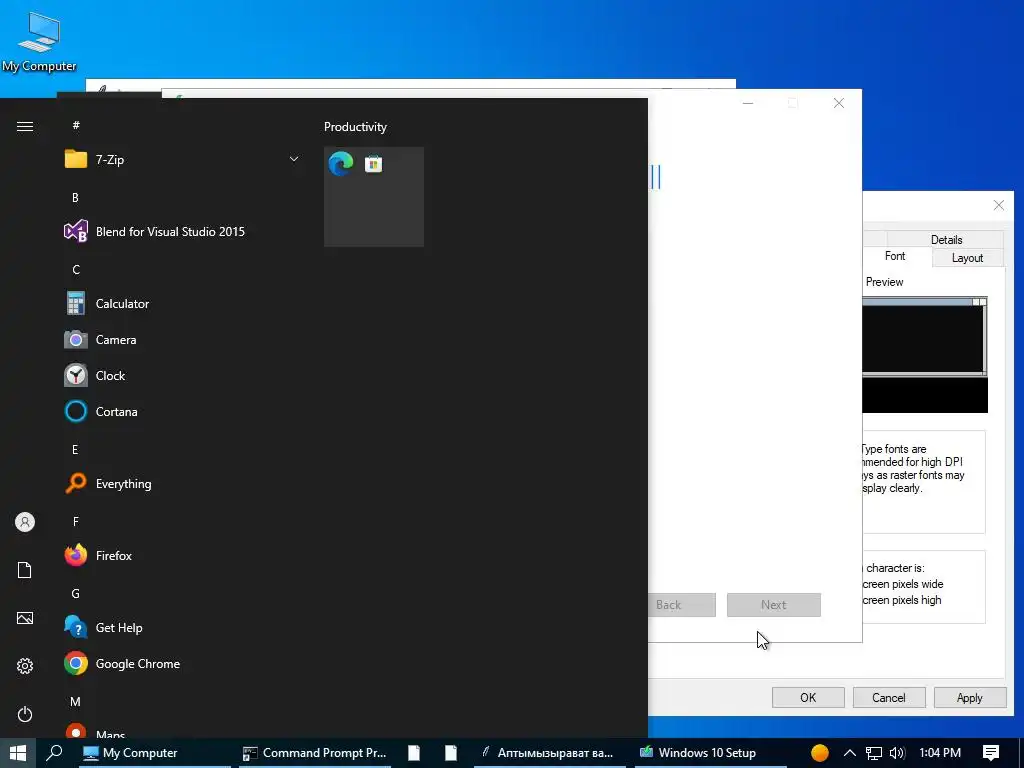Click the Microsoft Store tile in Productivity

(374, 164)
